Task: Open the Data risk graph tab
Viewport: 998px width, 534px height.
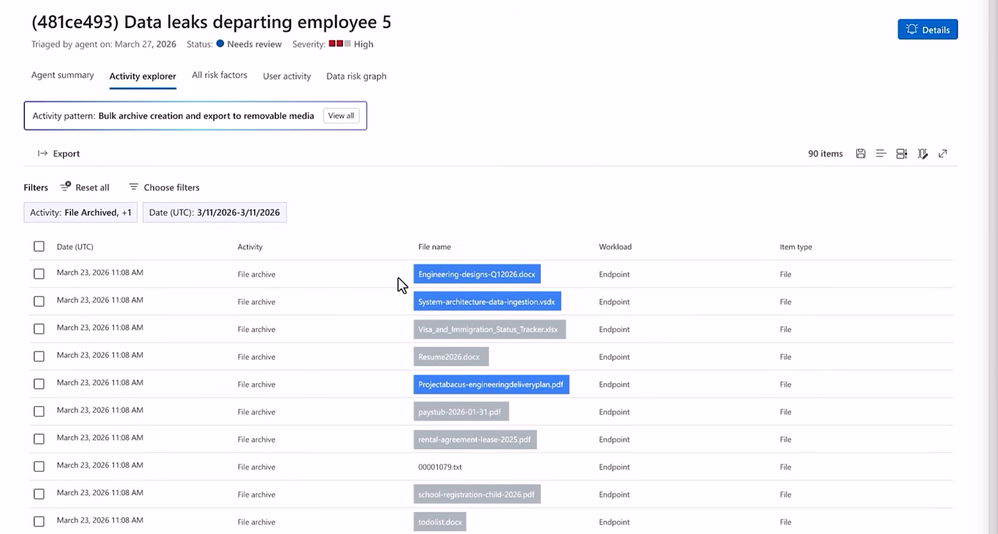Action: tap(356, 76)
